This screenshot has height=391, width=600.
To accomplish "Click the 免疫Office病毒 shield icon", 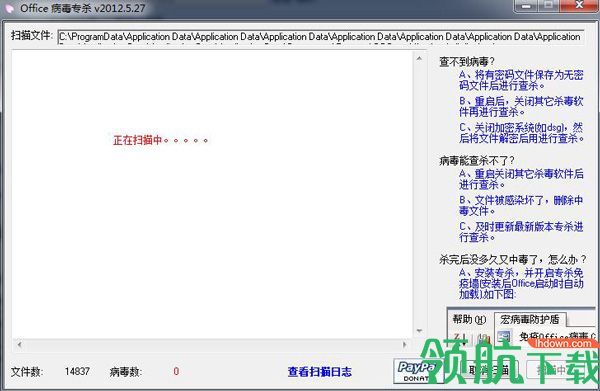I will tap(504, 336).
